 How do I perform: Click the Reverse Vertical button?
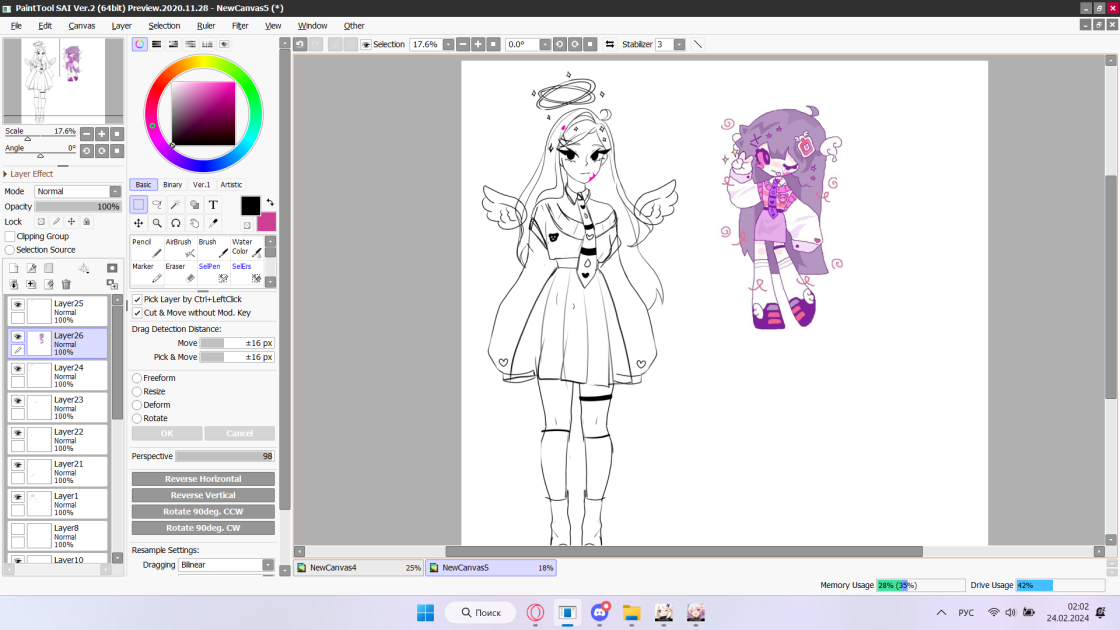pyautogui.click(x=203, y=495)
